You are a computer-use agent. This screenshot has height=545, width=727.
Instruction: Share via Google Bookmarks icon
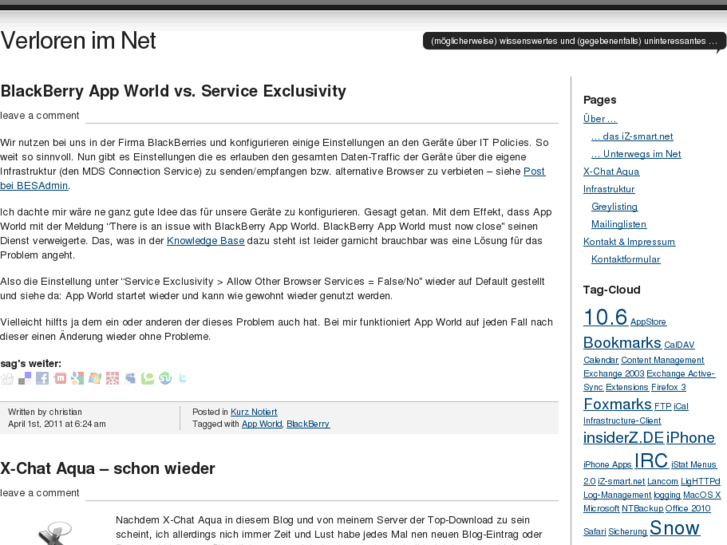coord(77,378)
